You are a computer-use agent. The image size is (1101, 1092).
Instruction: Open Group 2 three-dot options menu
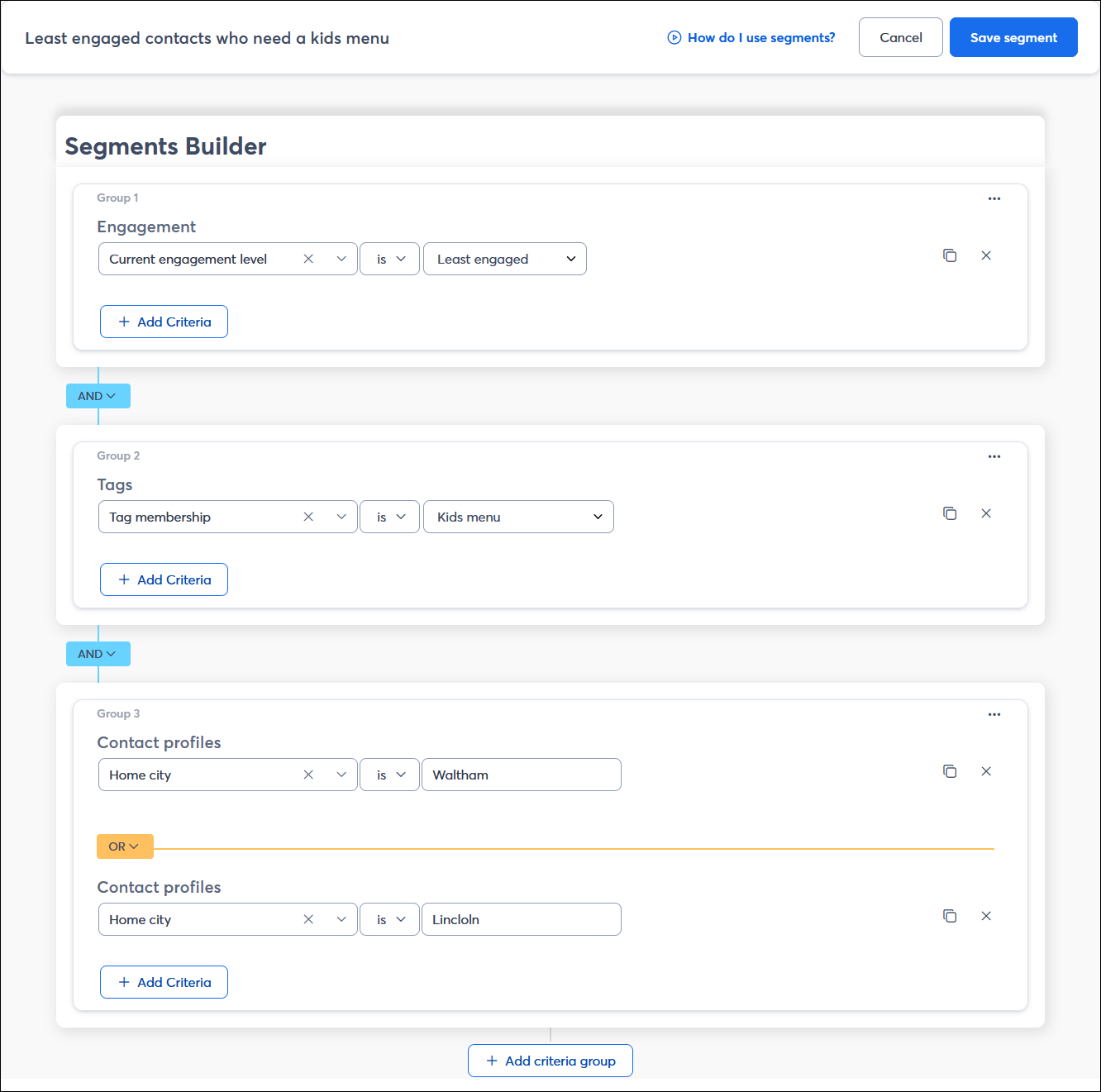(994, 456)
